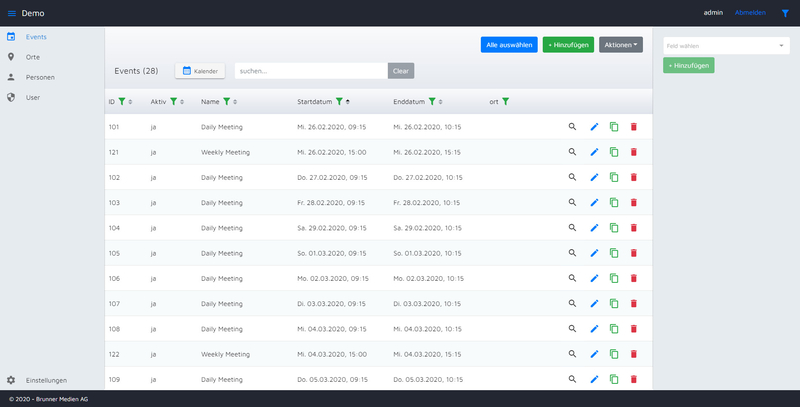Open the Aktionen dropdown
The height and width of the screenshot is (407, 800).
(x=620, y=45)
